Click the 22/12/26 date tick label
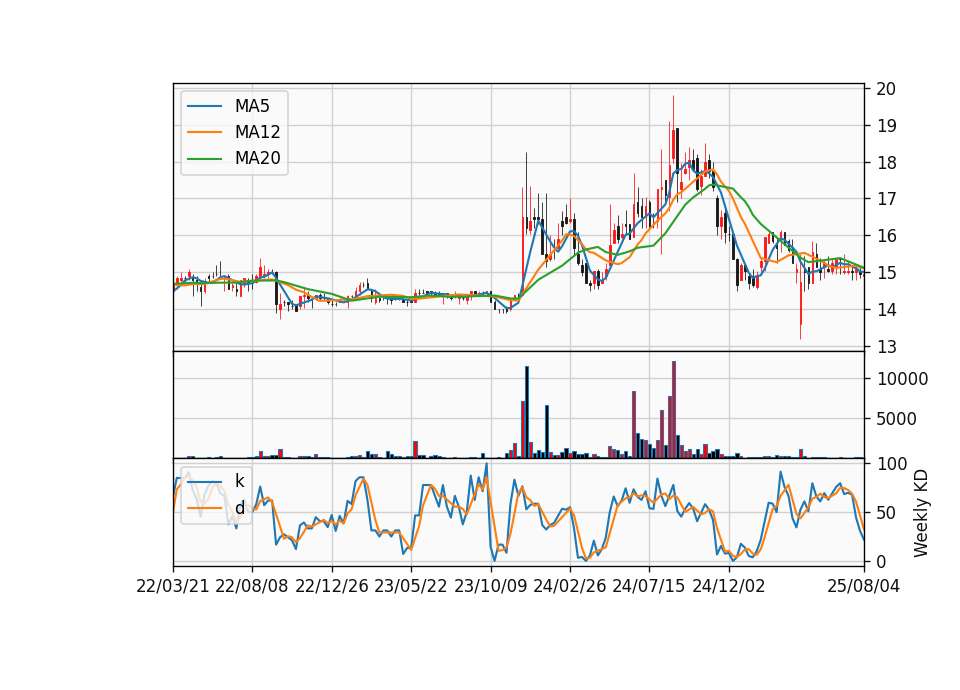 click(x=332, y=586)
